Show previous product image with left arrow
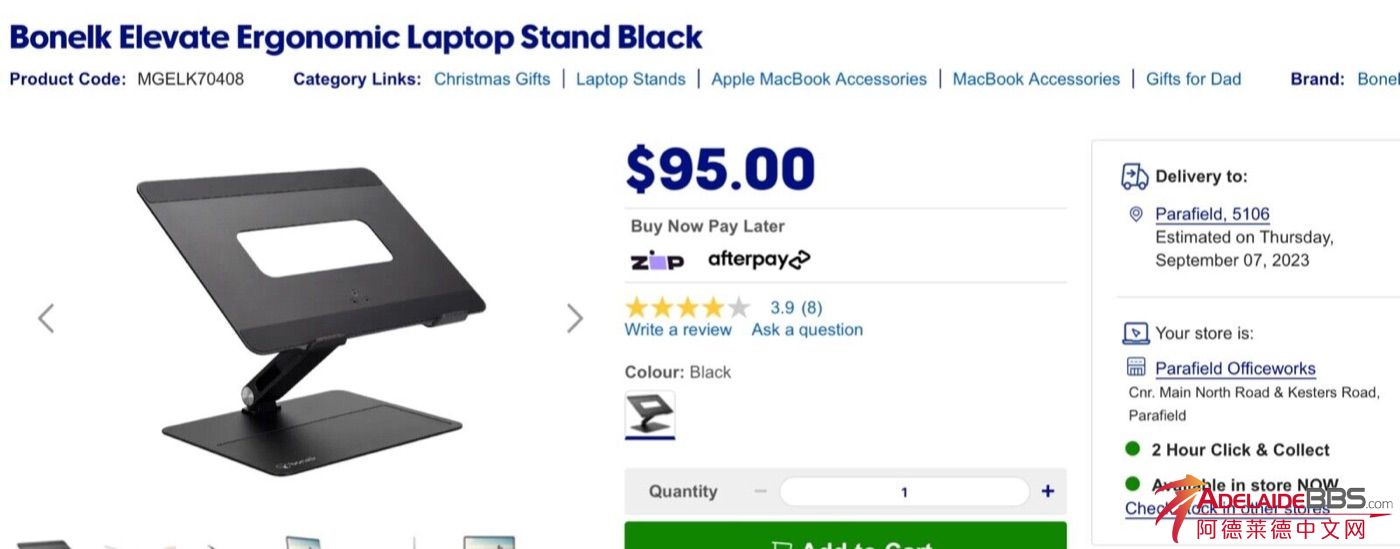The image size is (1400, 549). (x=46, y=318)
